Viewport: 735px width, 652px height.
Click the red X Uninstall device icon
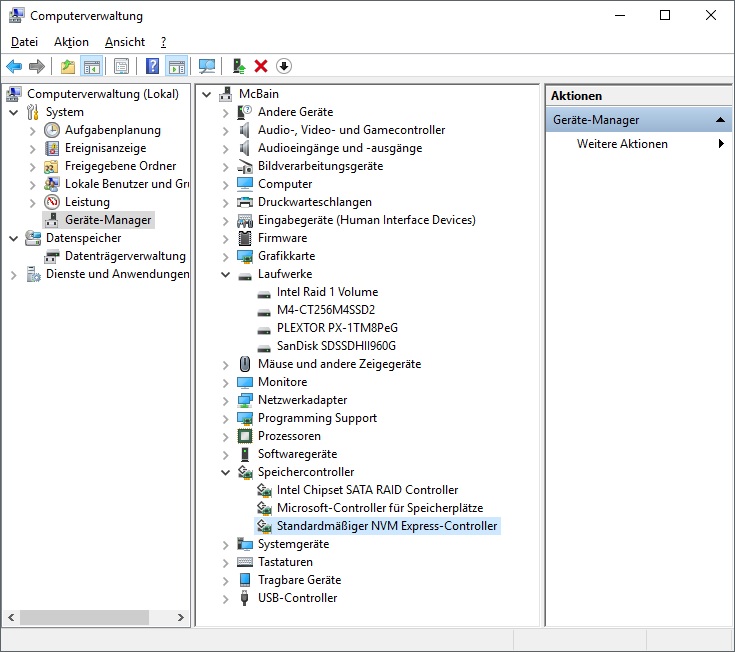click(261, 67)
